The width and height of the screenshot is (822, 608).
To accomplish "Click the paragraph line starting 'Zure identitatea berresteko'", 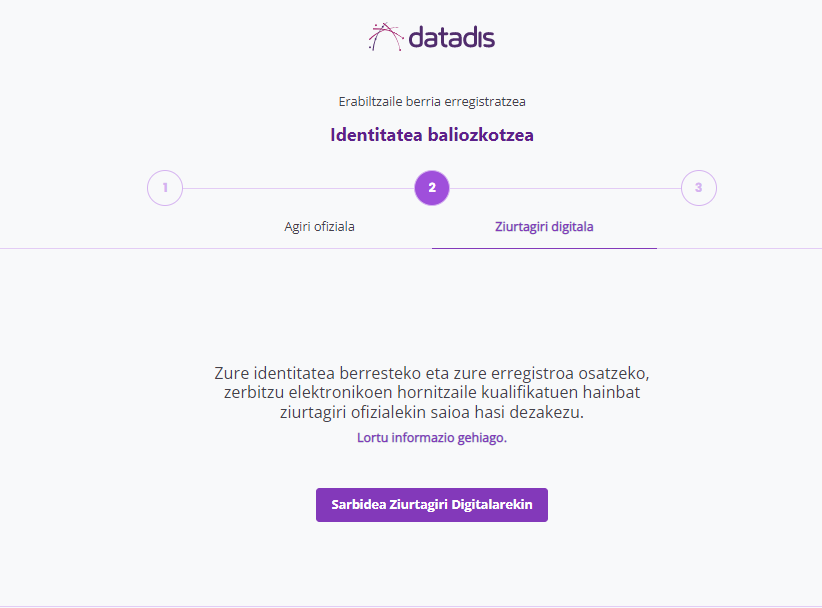I will coord(431,373).
